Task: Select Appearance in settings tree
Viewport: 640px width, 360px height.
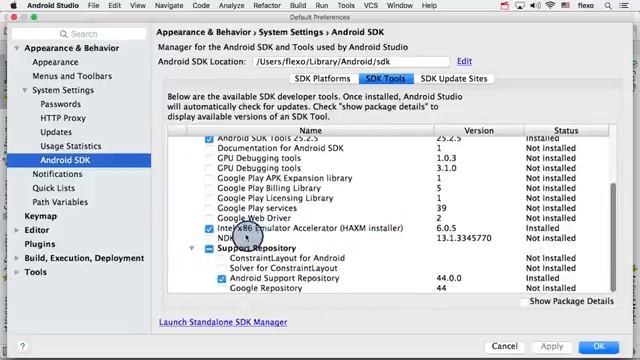Action: tap(56, 62)
